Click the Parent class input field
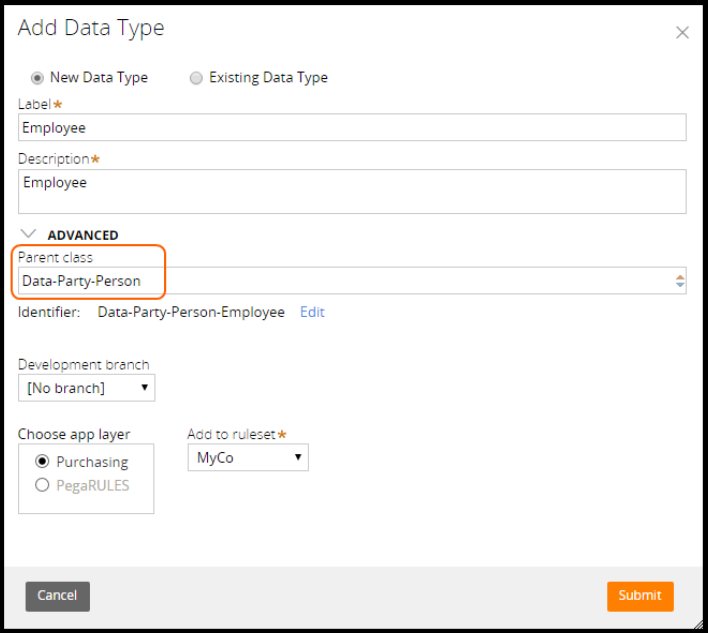The height and width of the screenshot is (633, 708). pyautogui.click(x=340, y=281)
